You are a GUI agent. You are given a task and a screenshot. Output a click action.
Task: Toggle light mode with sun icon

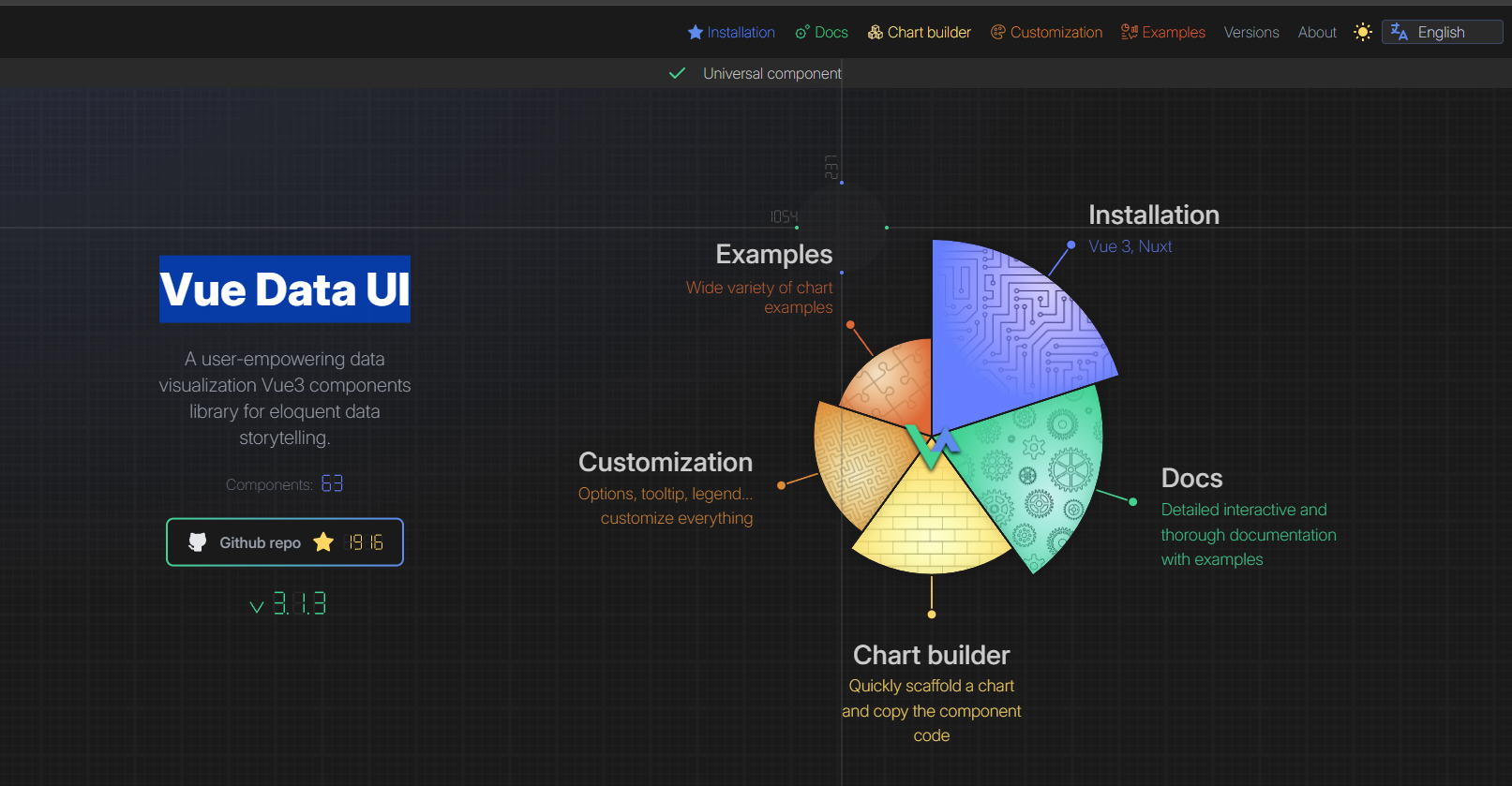1363,32
